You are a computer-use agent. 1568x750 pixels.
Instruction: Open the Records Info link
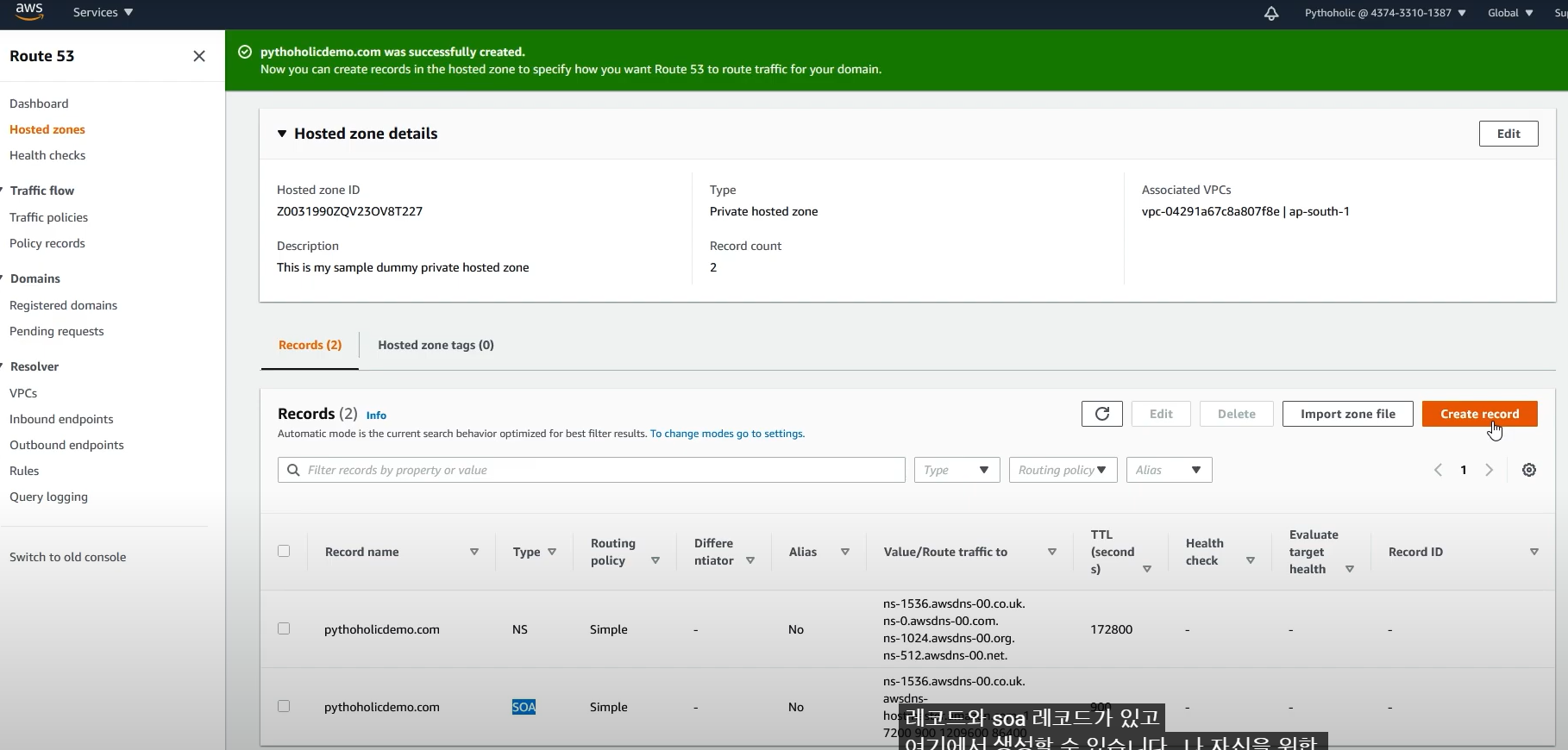[376, 416]
